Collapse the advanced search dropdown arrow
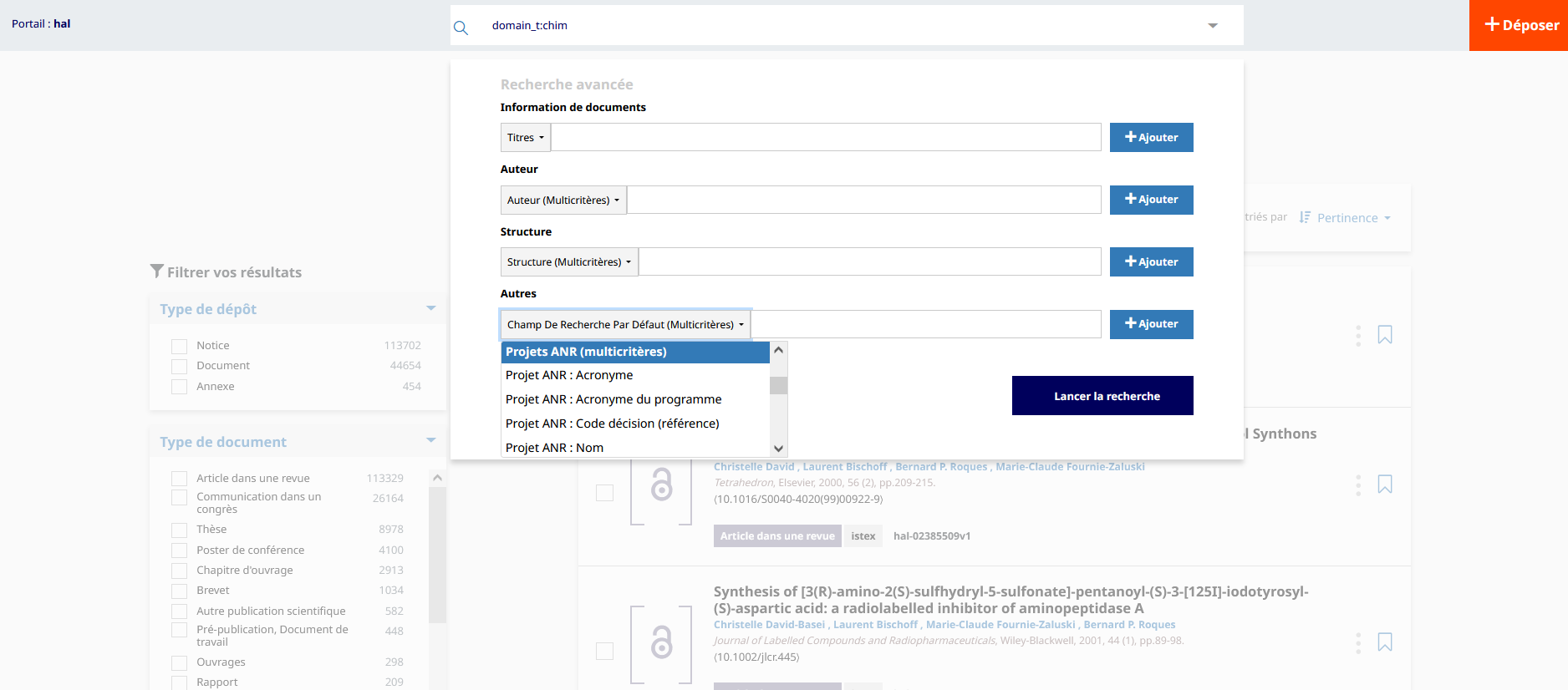This screenshot has width=1568, height=690. [1213, 26]
